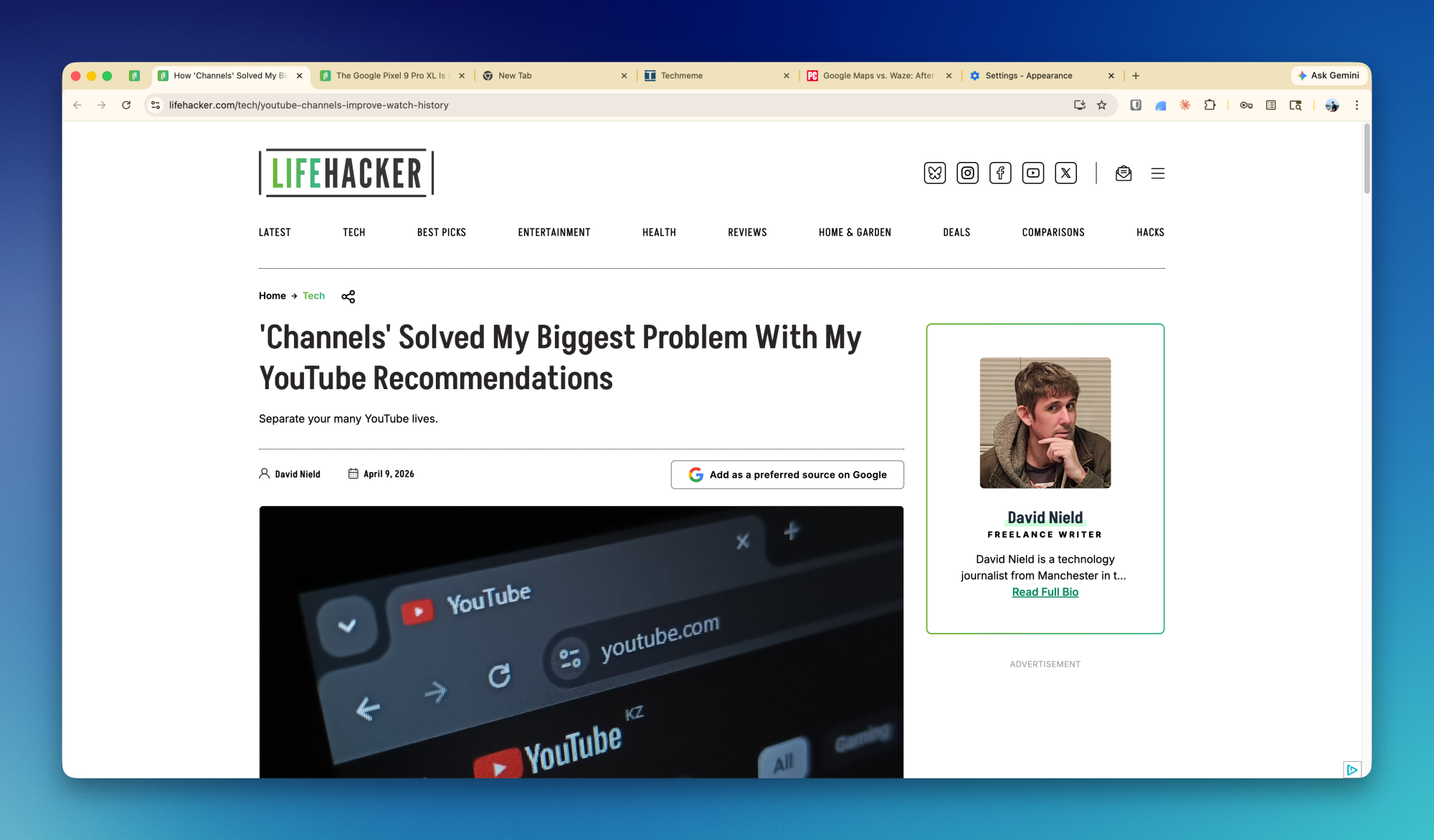Select the HOME & GARDEN navigation item

click(x=855, y=232)
